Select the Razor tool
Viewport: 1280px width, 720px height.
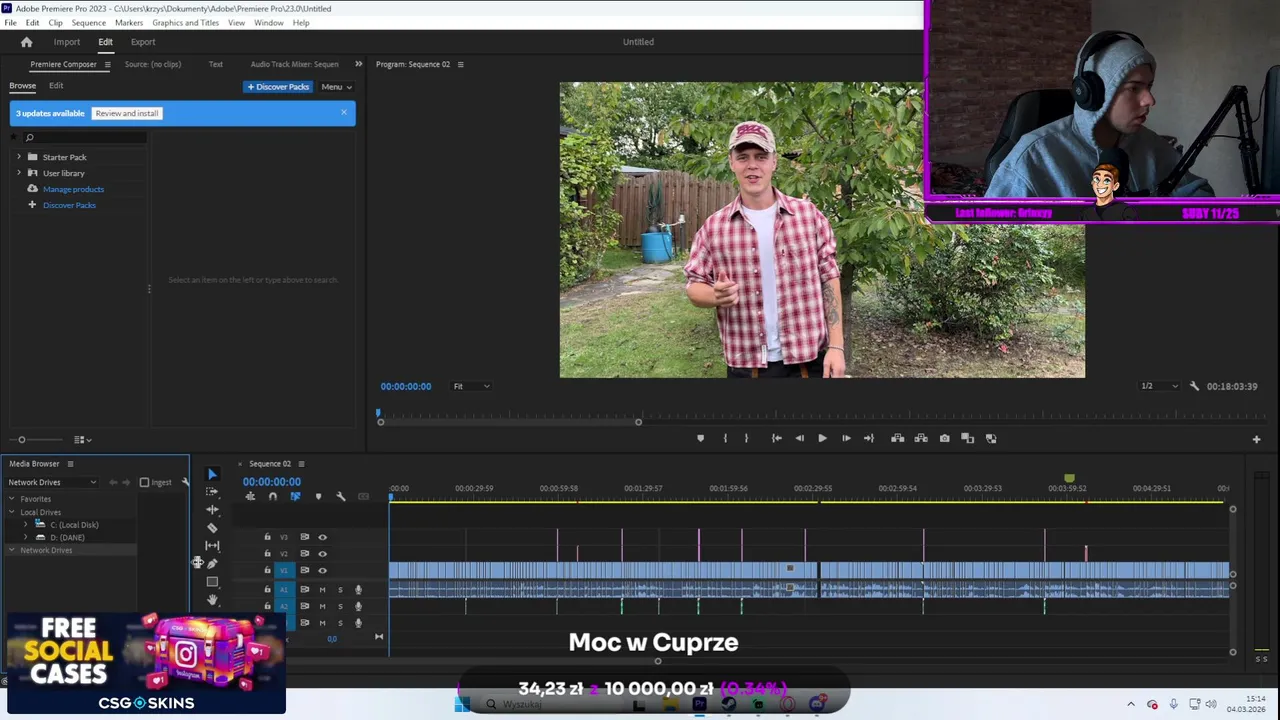pyautogui.click(x=212, y=527)
